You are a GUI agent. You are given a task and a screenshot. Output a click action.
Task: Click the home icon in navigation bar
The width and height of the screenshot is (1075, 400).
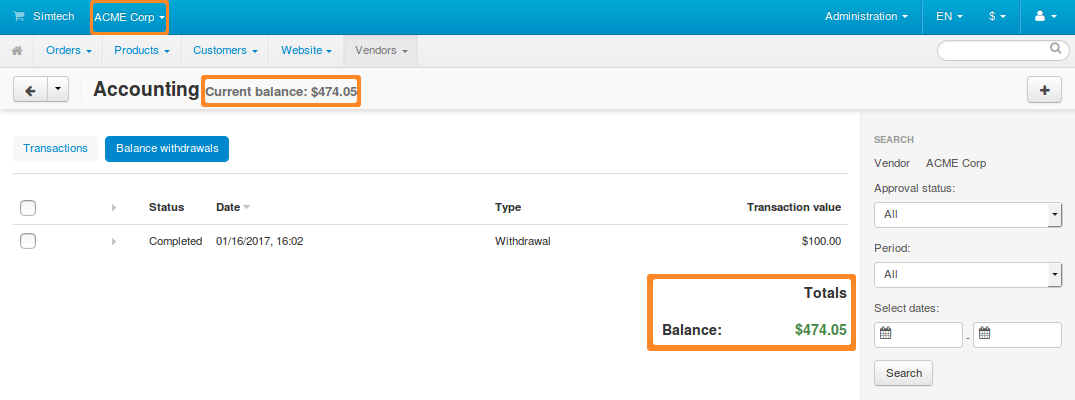17,51
